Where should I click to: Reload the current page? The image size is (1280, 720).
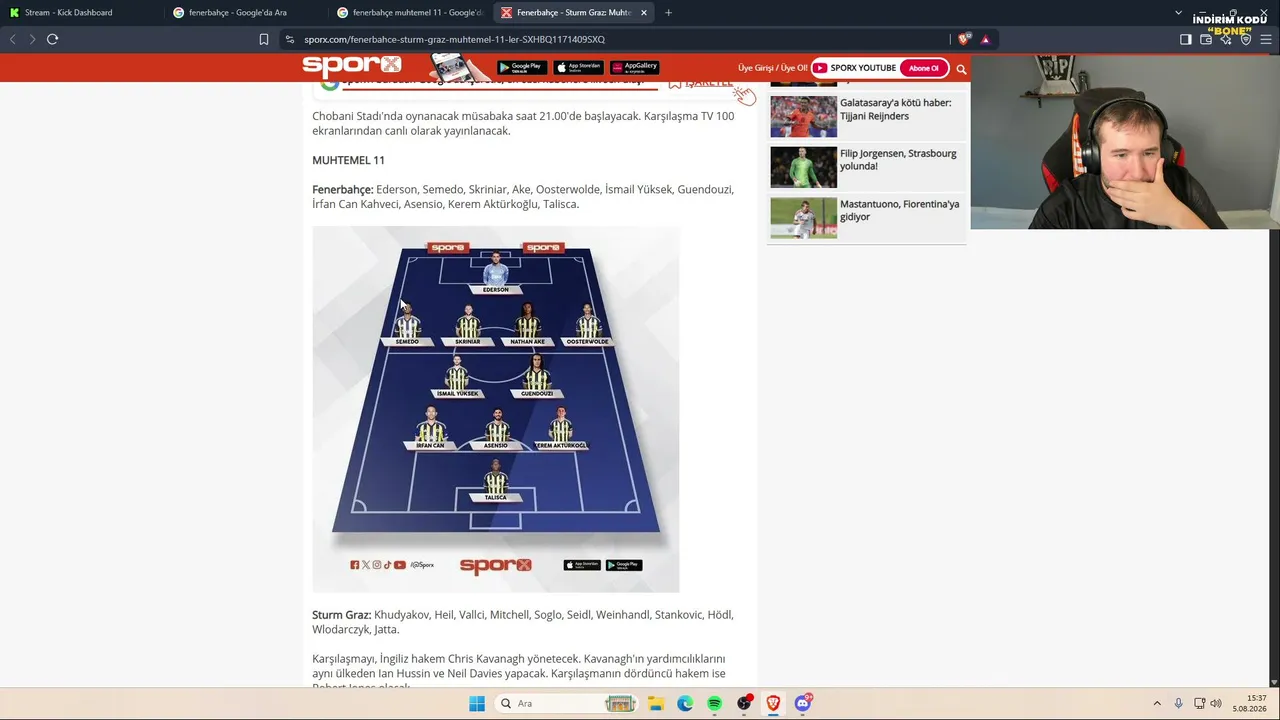click(53, 39)
